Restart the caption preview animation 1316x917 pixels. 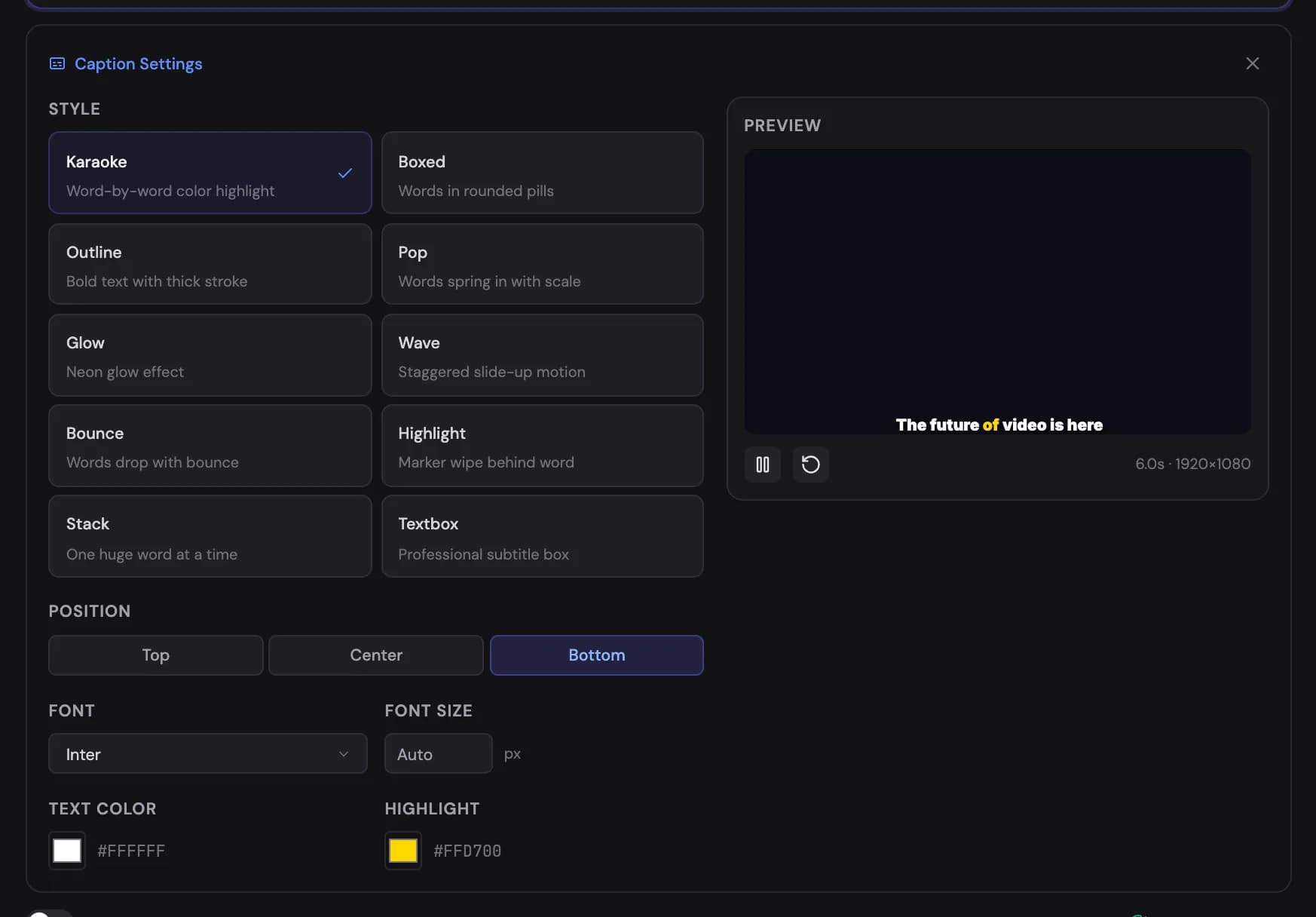point(810,464)
